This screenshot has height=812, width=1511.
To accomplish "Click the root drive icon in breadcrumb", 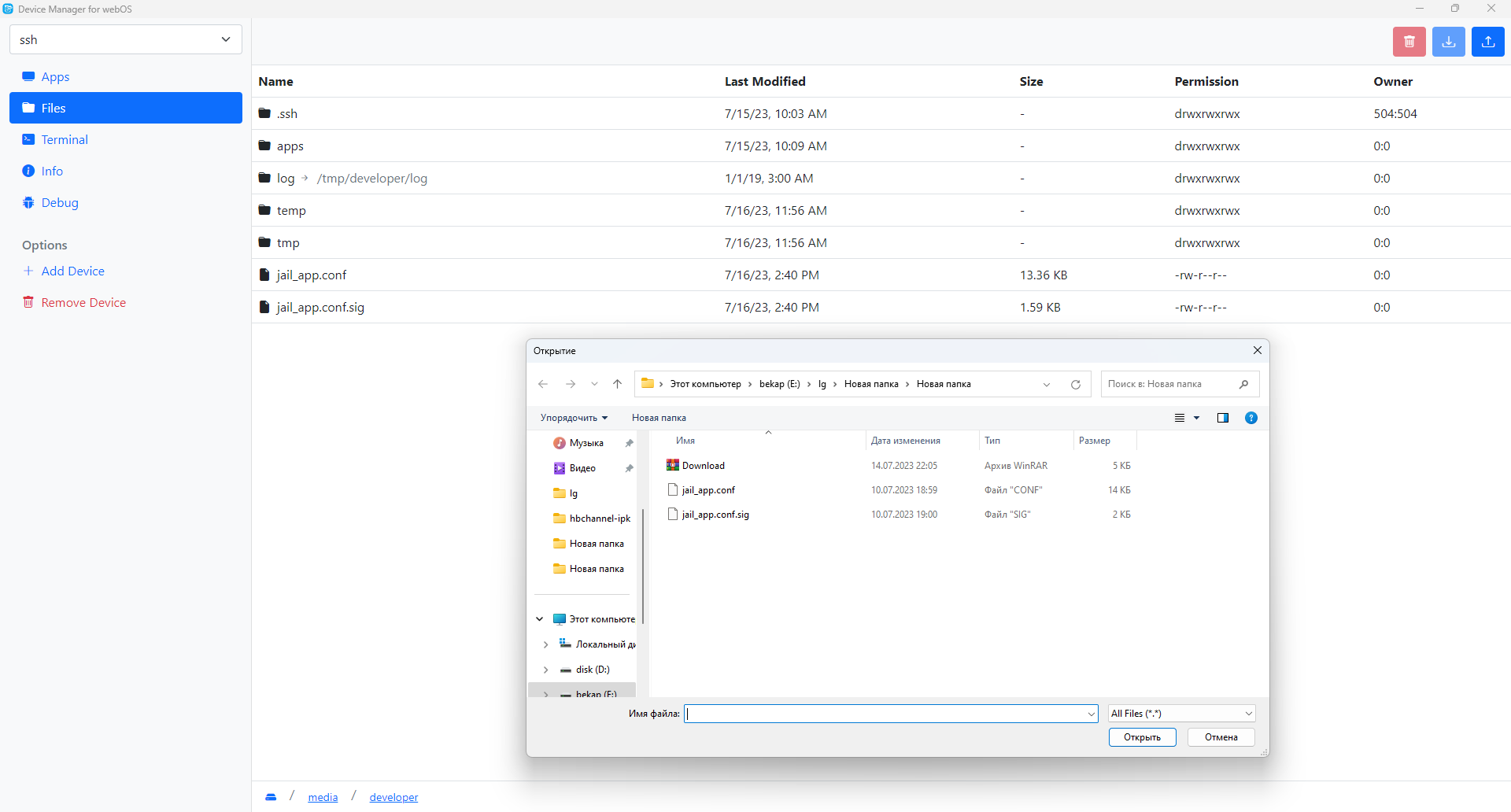I will click(x=271, y=797).
